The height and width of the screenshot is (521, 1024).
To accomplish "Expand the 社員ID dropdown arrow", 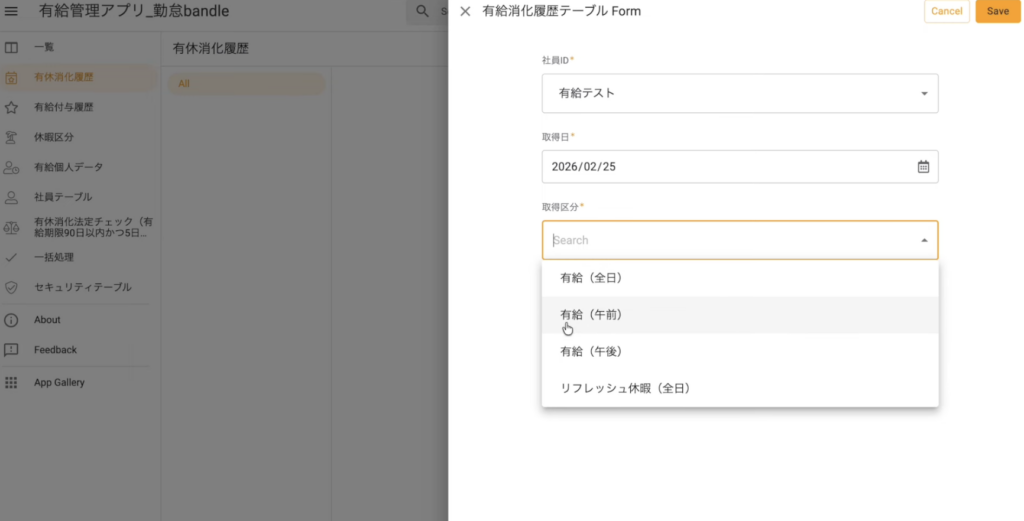I will click(x=923, y=94).
